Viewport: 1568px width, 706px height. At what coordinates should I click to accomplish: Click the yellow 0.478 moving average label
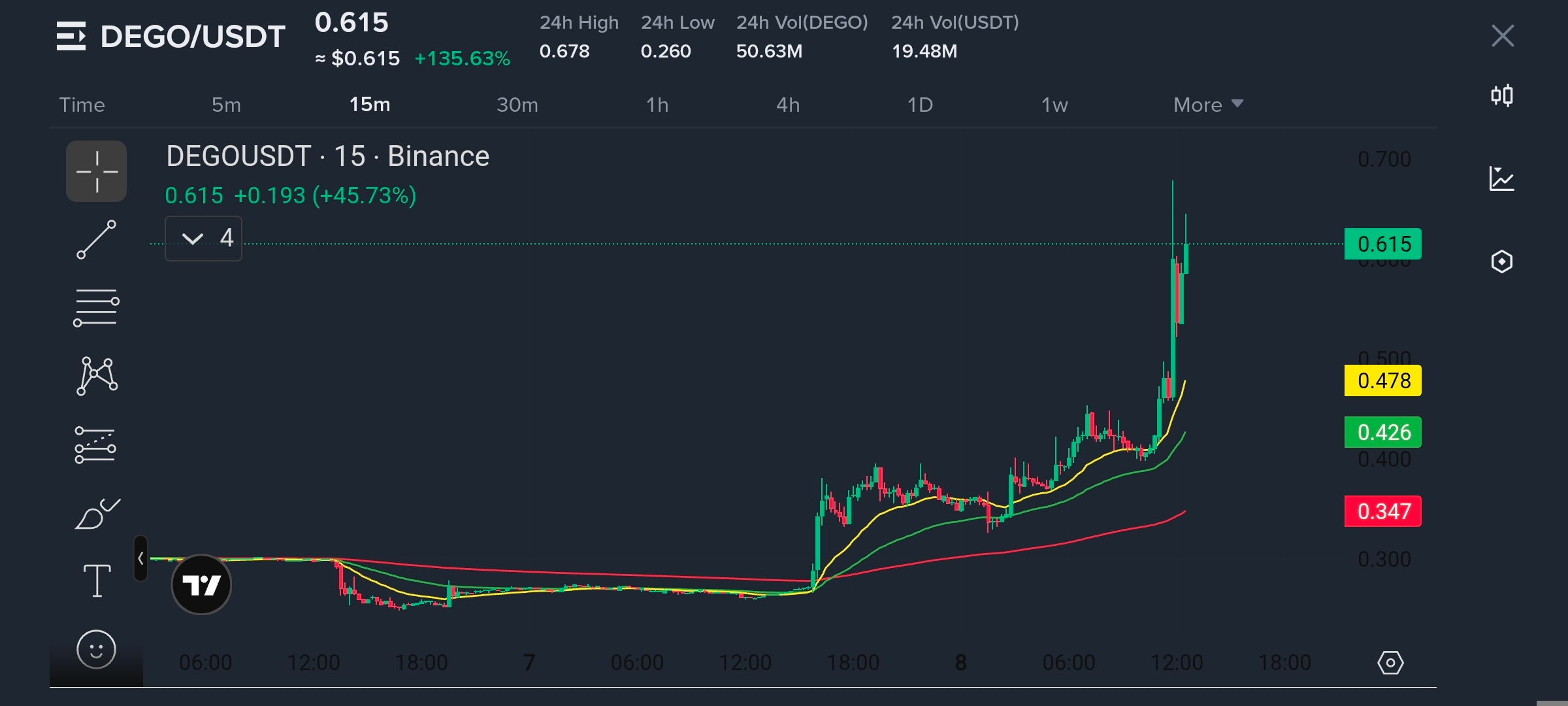point(1382,380)
